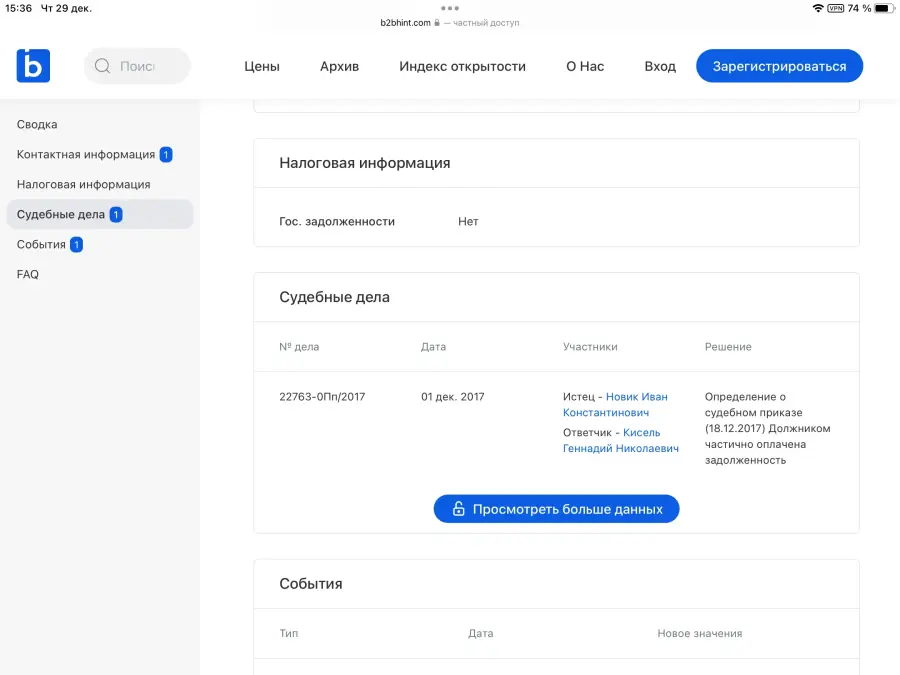
Task: Open the Цены menu item
Action: 262,67
